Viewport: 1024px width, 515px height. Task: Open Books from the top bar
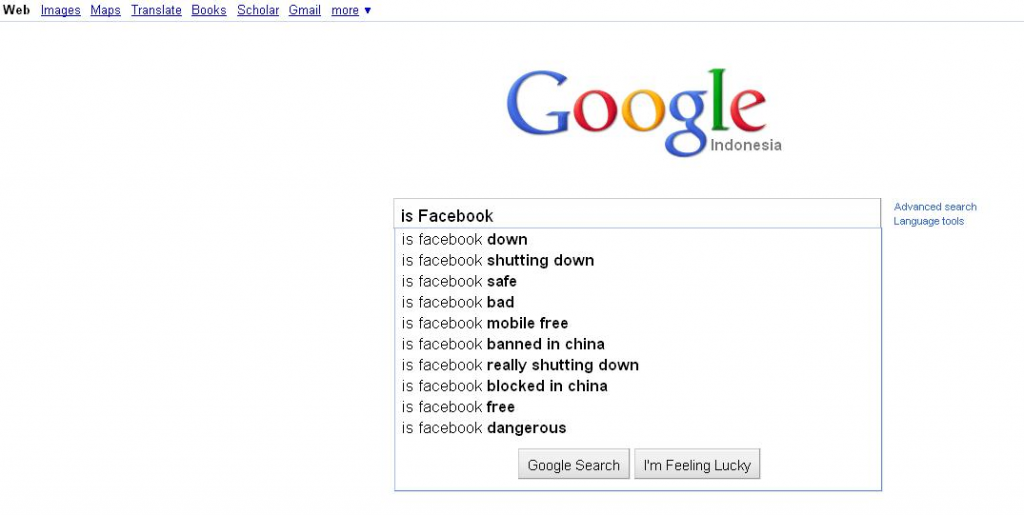(209, 10)
